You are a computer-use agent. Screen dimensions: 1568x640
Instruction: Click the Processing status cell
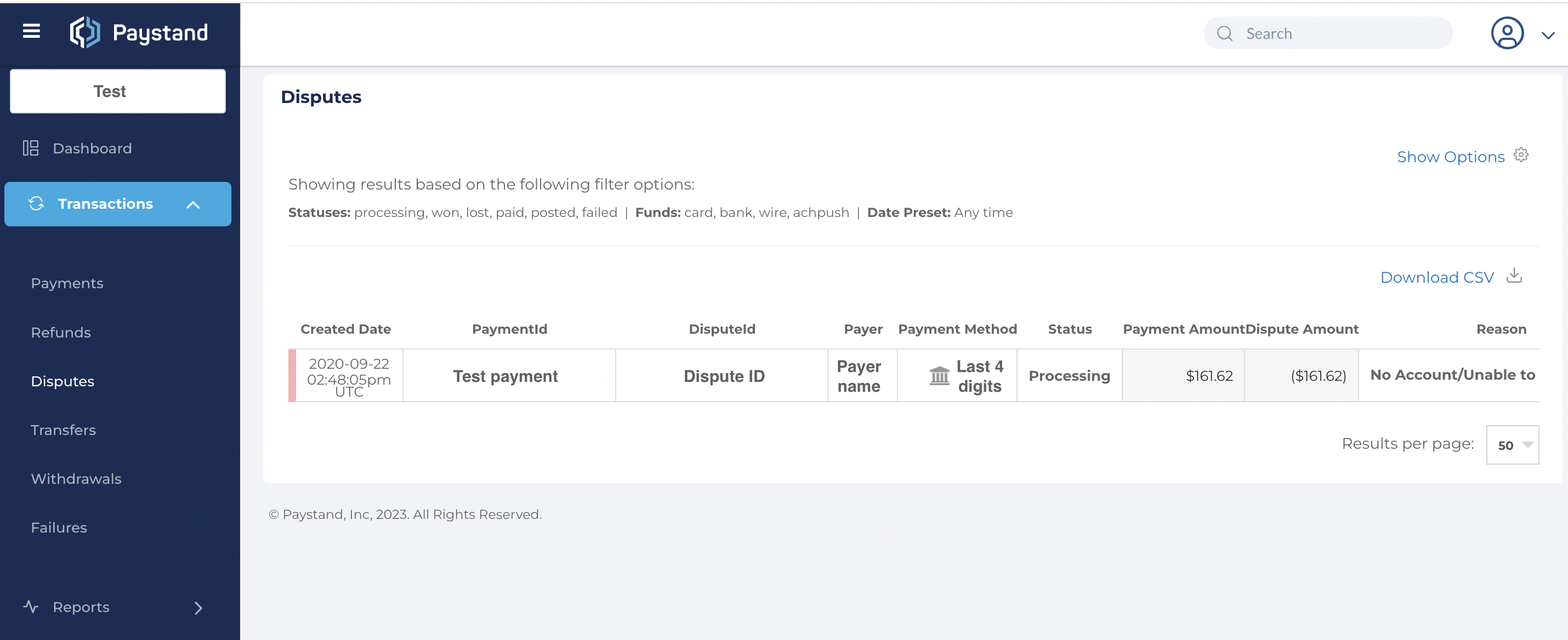1070,376
